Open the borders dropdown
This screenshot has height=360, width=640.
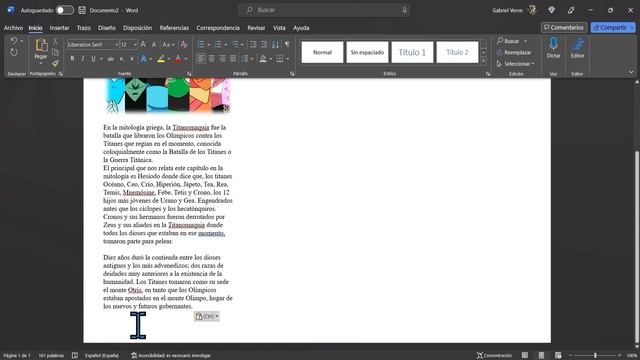tap(287, 59)
